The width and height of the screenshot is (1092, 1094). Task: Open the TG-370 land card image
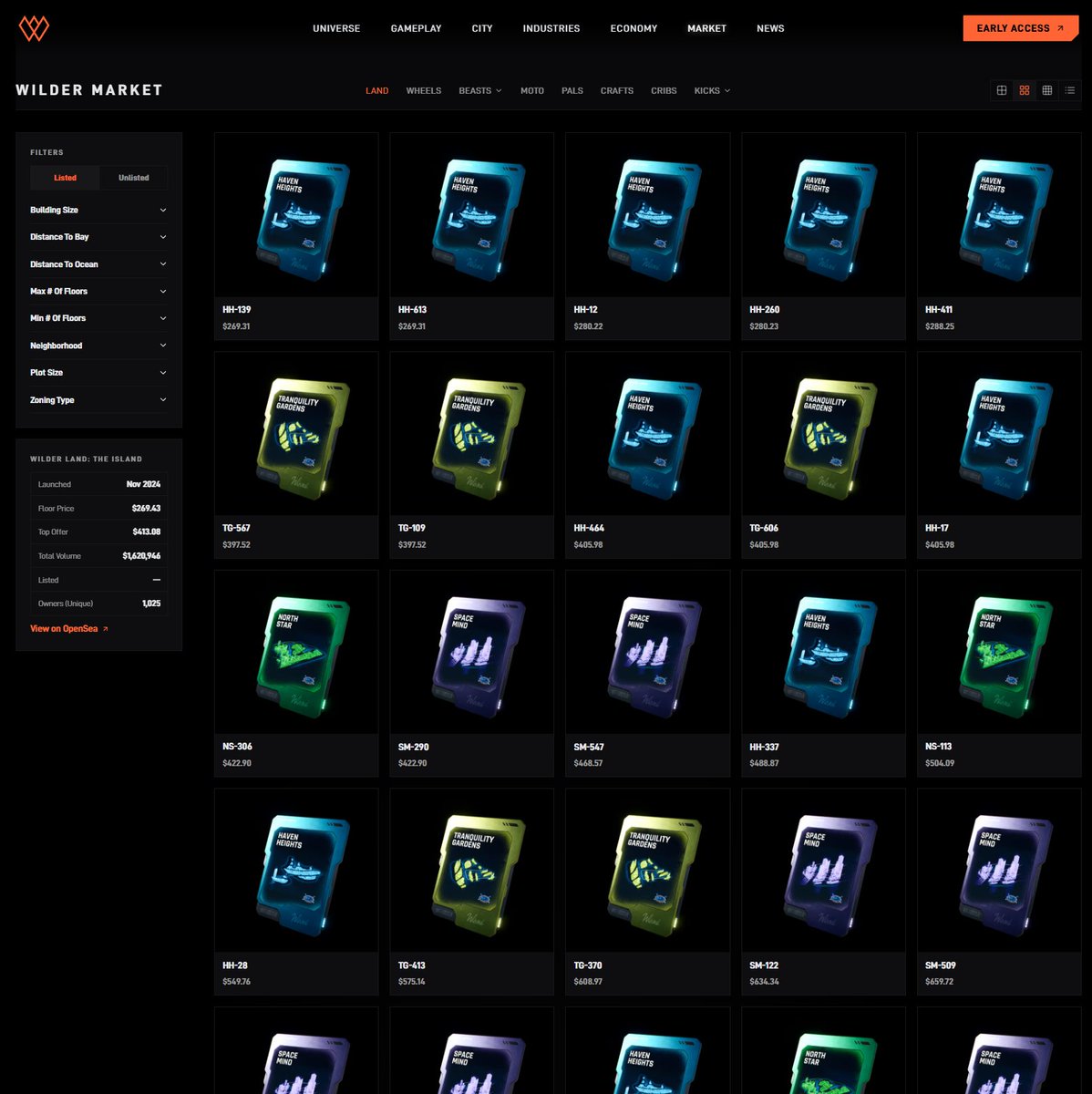pyautogui.click(x=648, y=871)
